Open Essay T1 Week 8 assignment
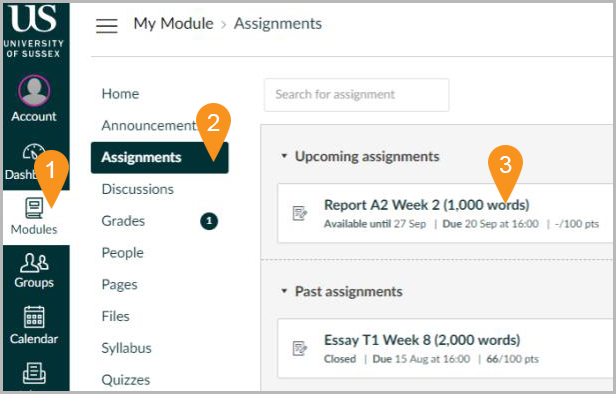 422,340
